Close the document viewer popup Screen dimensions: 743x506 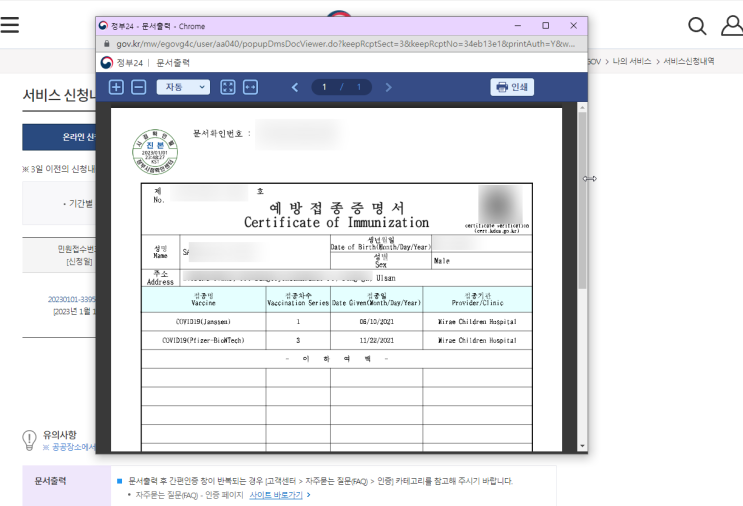click(573, 26)
